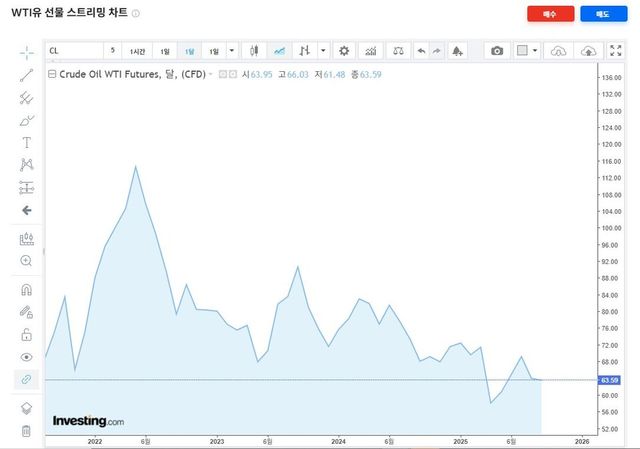Open the legend dropdown after (CFD)
Image resolution: width=640 pixels, height=449 pixels.
(211, 74)
